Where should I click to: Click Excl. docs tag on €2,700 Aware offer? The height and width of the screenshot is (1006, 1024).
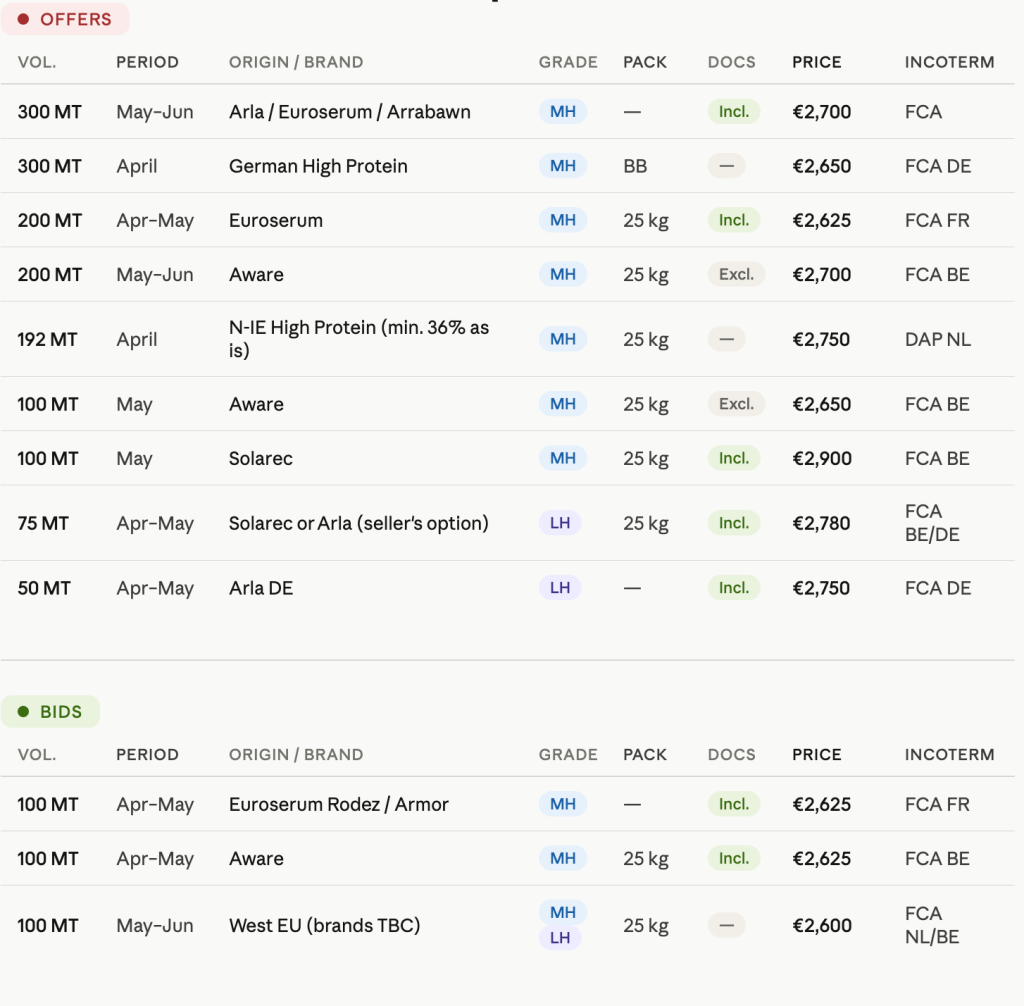click(x=736, y=274)
